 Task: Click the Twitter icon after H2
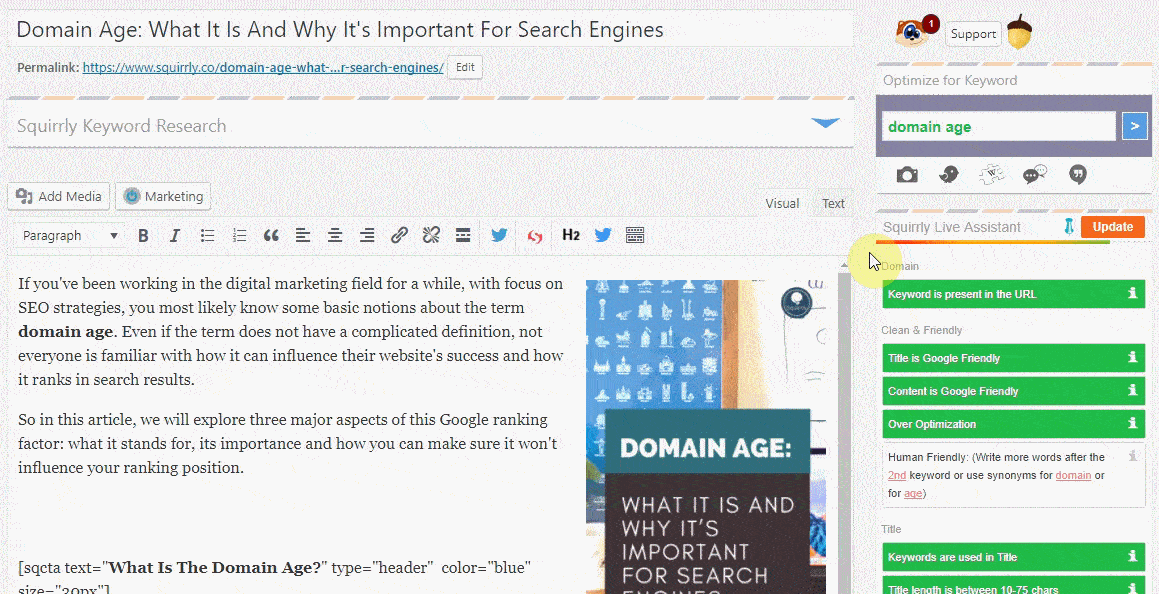(603, 236)
